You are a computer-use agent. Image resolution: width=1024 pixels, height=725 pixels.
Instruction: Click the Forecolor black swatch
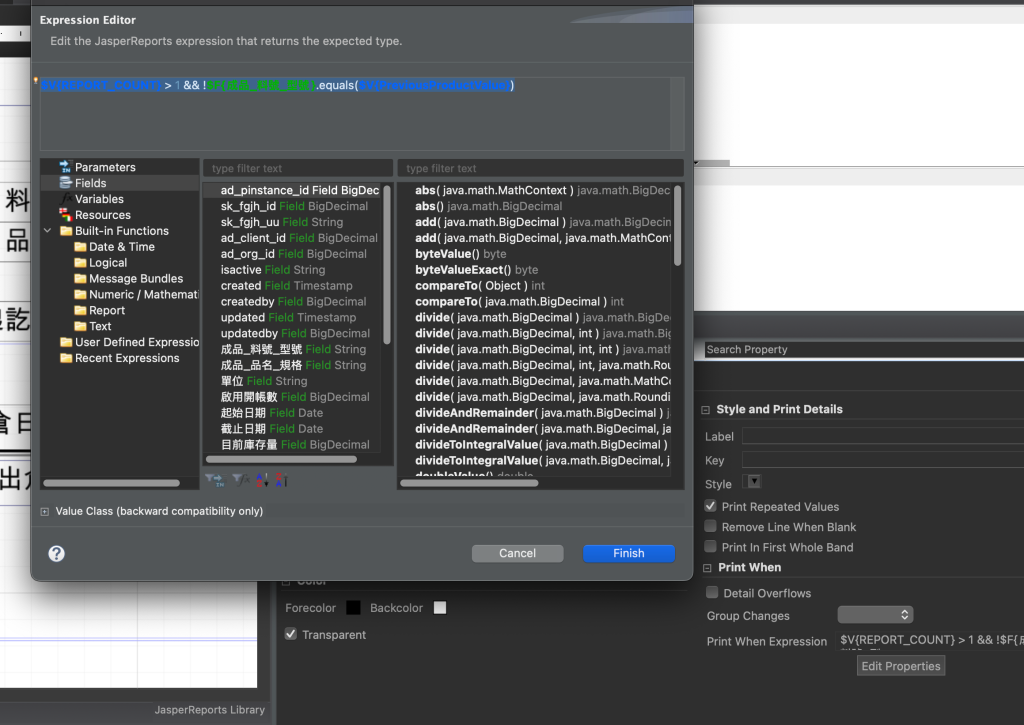[353, 607]
